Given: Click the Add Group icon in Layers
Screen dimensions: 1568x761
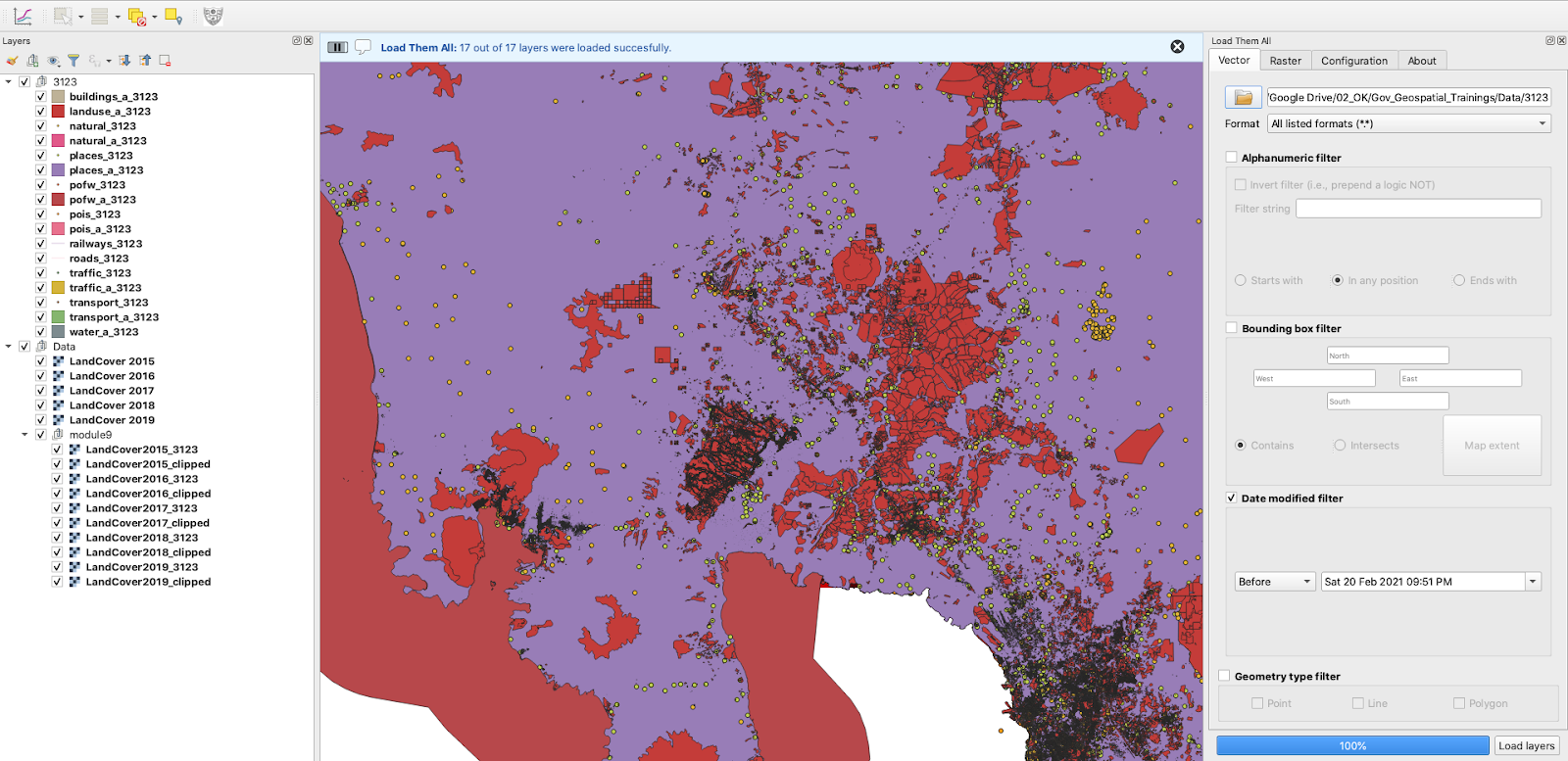Looking at the screenshot, I should point(32,61).
